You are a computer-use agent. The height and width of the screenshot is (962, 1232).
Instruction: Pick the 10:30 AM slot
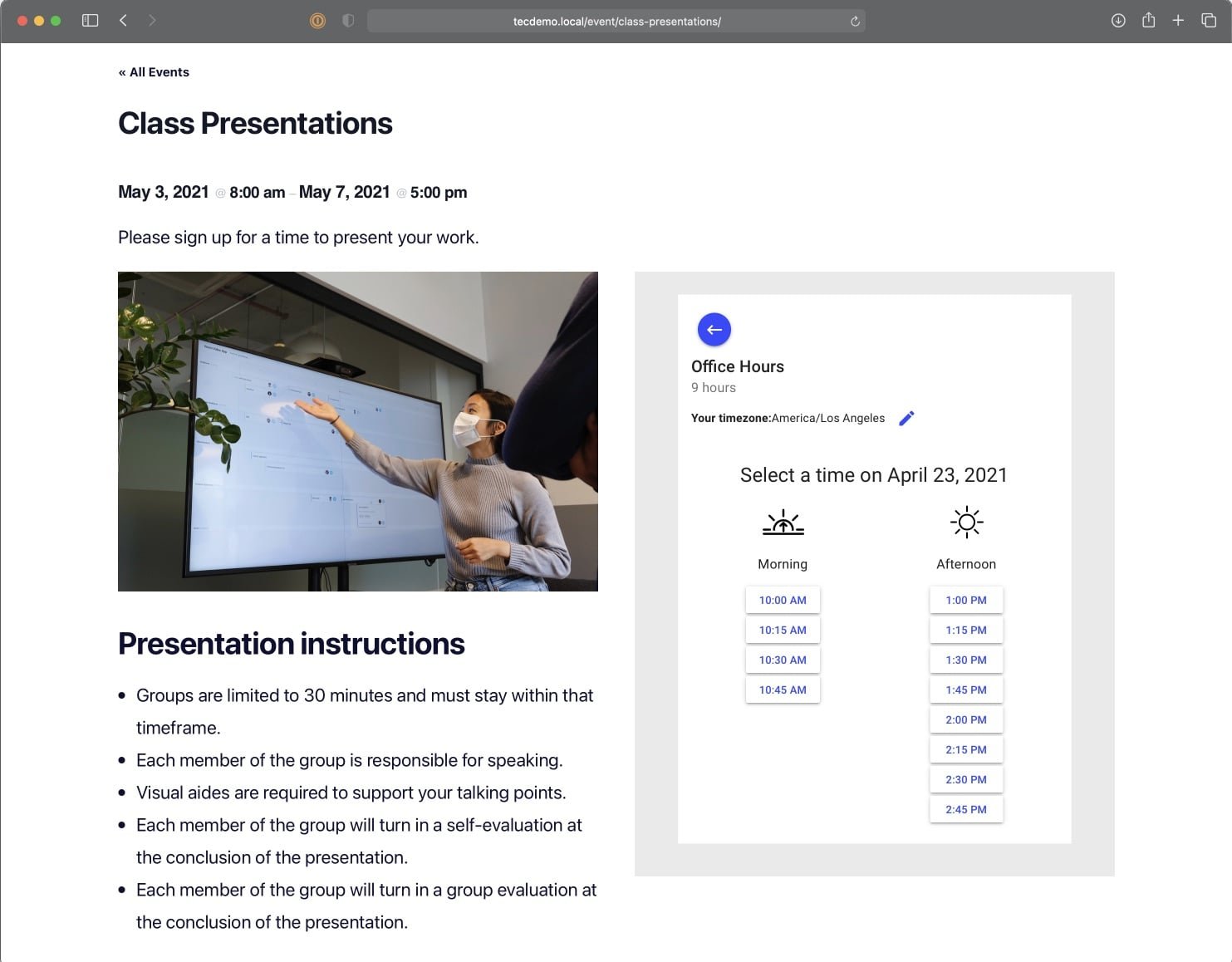tap(783, 660)
